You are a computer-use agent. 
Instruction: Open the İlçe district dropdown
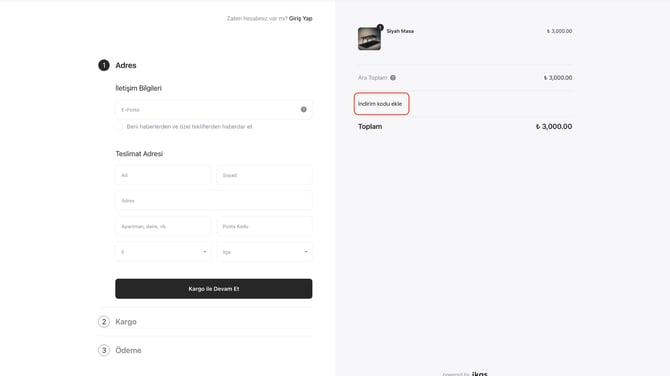264,252
